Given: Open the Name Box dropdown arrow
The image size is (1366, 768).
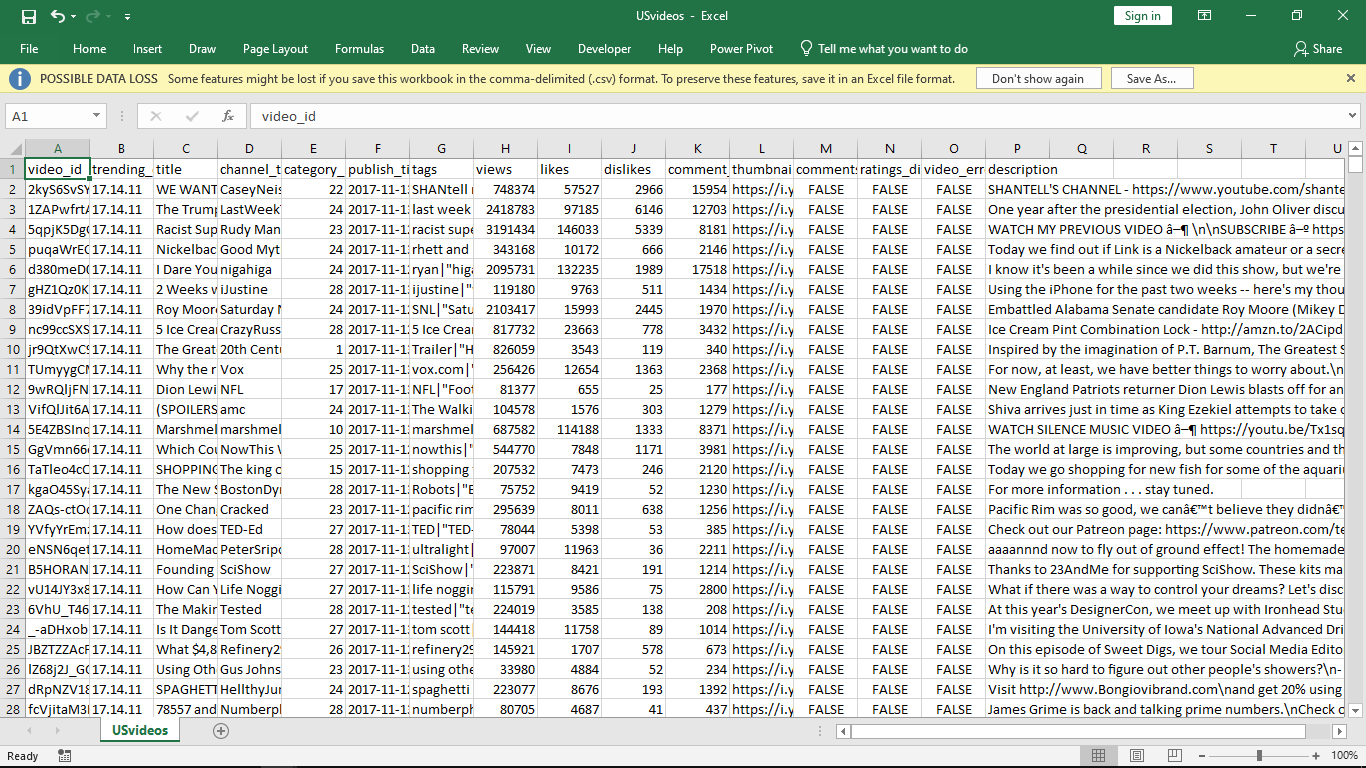Looking at the screenshot, I should [x=96, y=116].
